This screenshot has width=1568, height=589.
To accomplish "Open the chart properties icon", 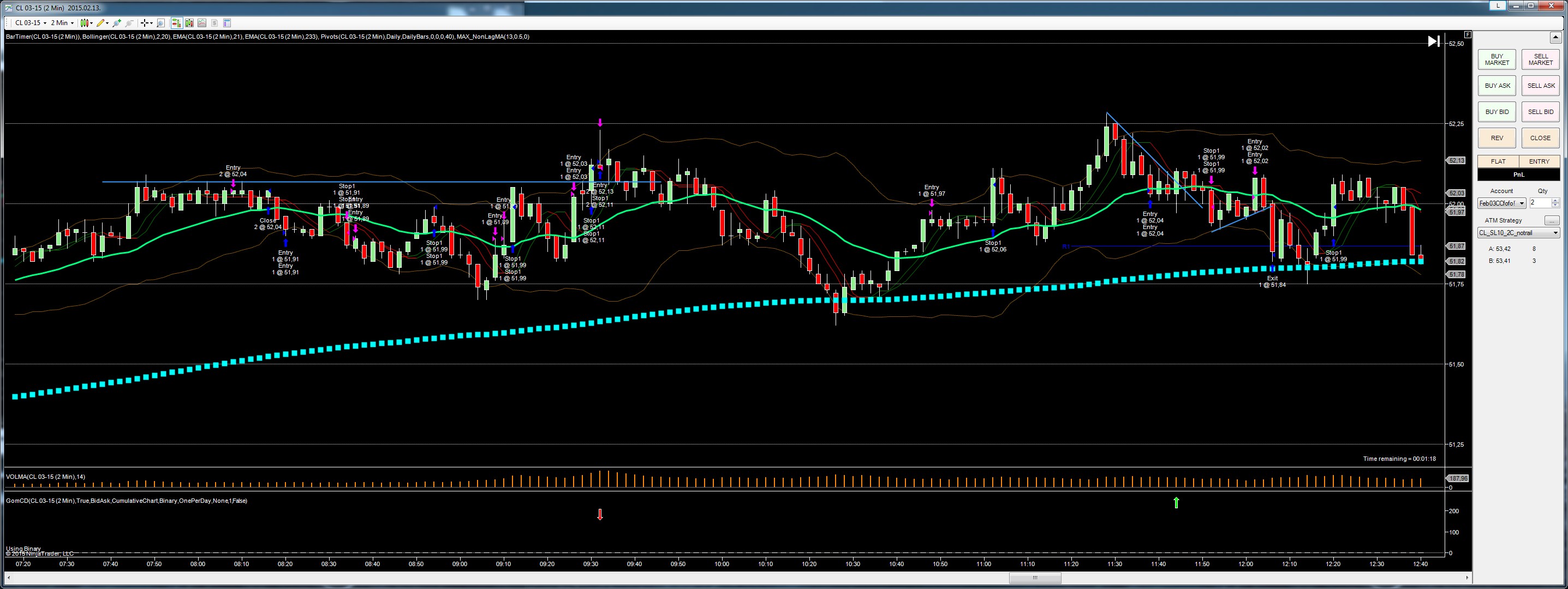I will pos(227,23).
